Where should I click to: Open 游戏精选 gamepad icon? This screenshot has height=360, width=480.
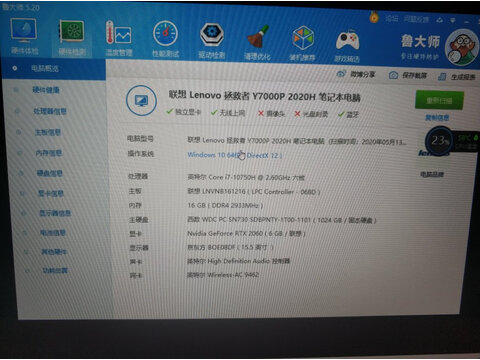[x=347, y=45]
